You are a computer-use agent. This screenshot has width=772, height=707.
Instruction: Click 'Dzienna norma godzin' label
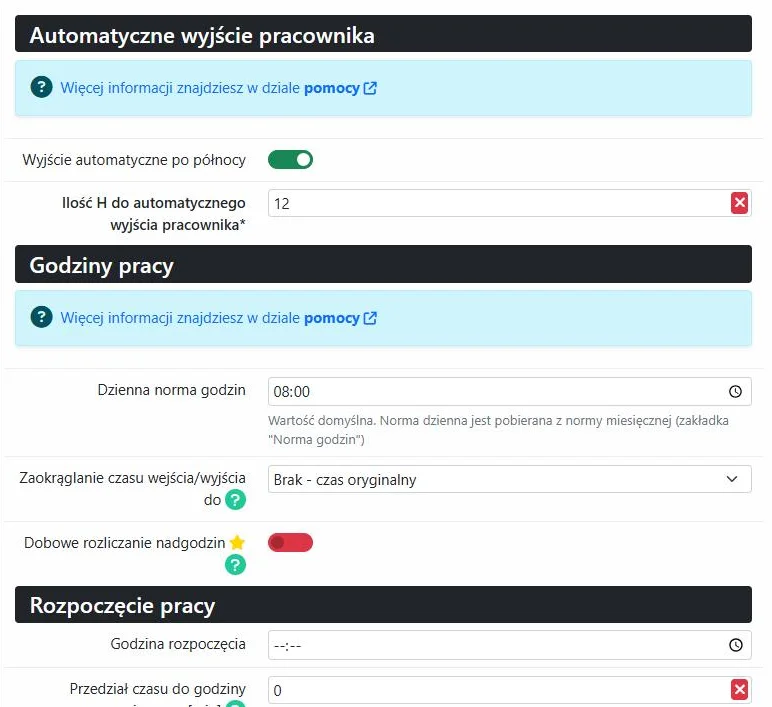[x=171, y=390]
